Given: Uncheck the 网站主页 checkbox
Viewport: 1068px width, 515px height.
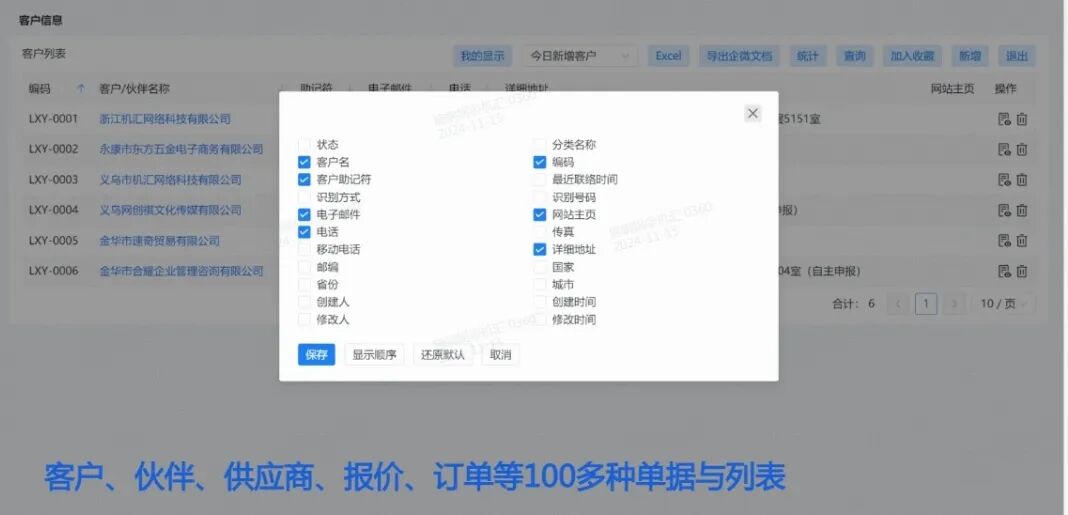Looking at the screenshot, I should (x=539, y=215).
